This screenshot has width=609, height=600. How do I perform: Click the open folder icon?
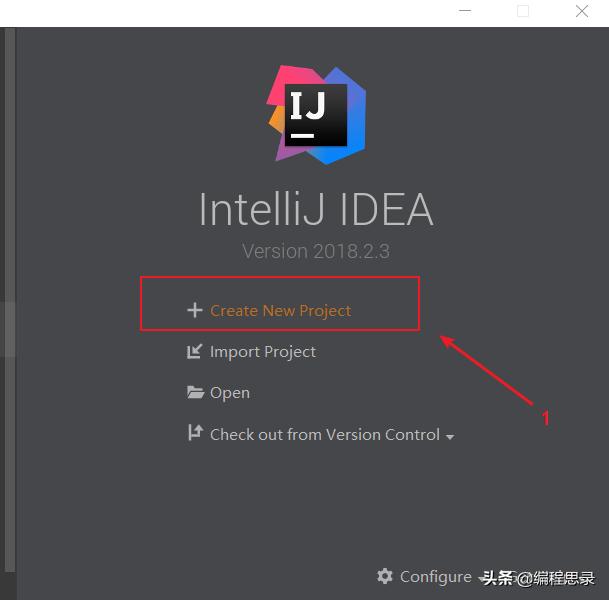point(195,392)
